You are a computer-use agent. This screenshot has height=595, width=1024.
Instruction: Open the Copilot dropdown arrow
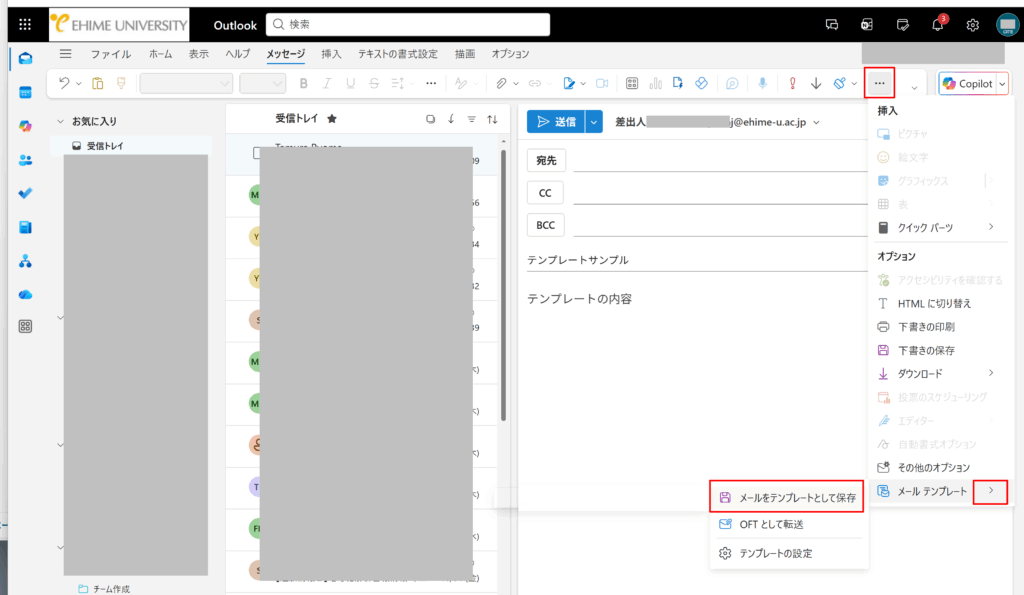pyautogui.click(x=1002, y=84)
